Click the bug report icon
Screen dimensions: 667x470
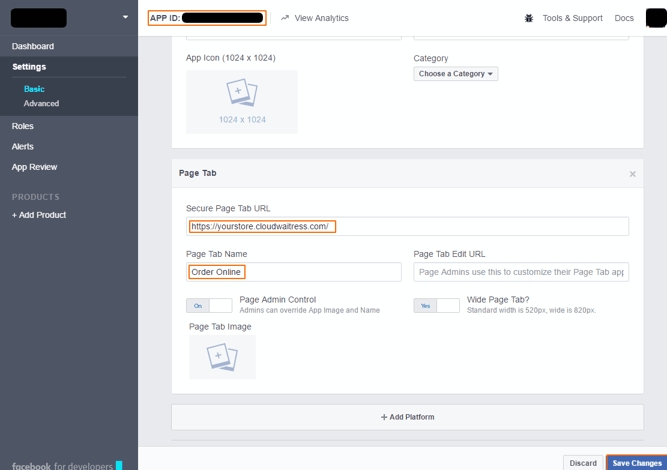pyautogui.click(x=529, y=18)
